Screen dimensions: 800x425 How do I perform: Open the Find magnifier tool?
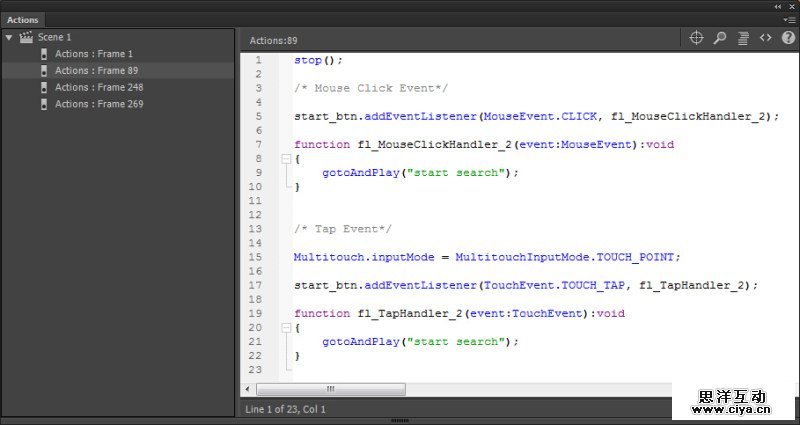tap(720, 38)
